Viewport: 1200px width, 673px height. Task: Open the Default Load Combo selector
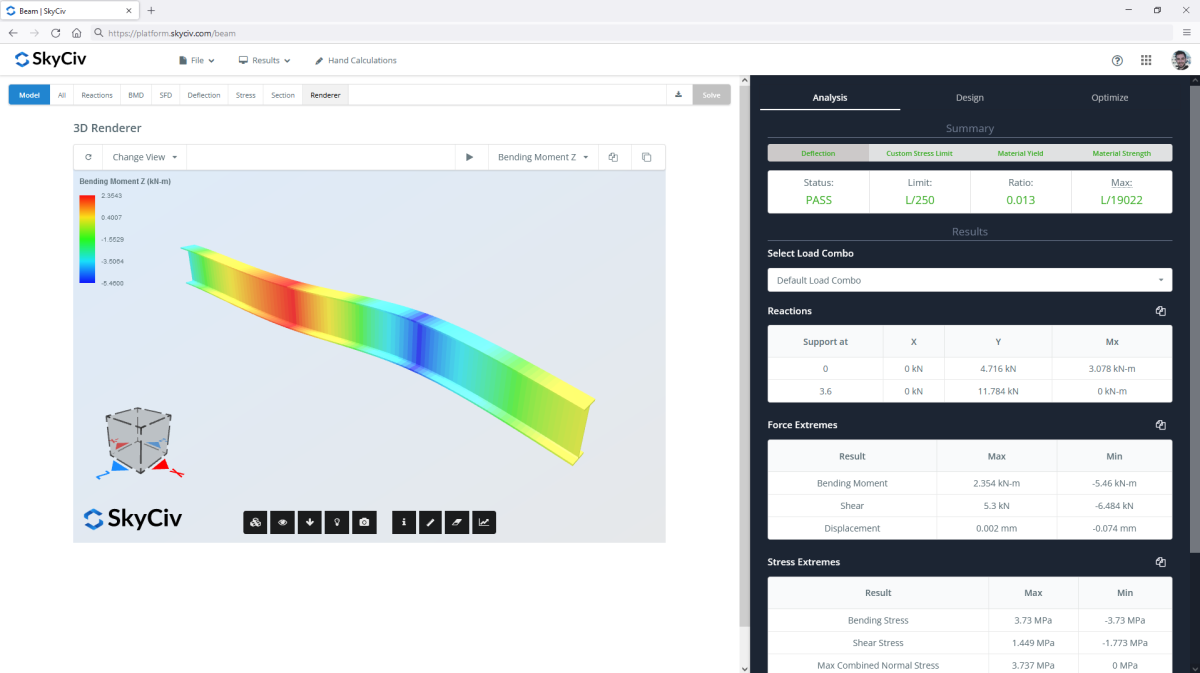[x=969, y=280]
